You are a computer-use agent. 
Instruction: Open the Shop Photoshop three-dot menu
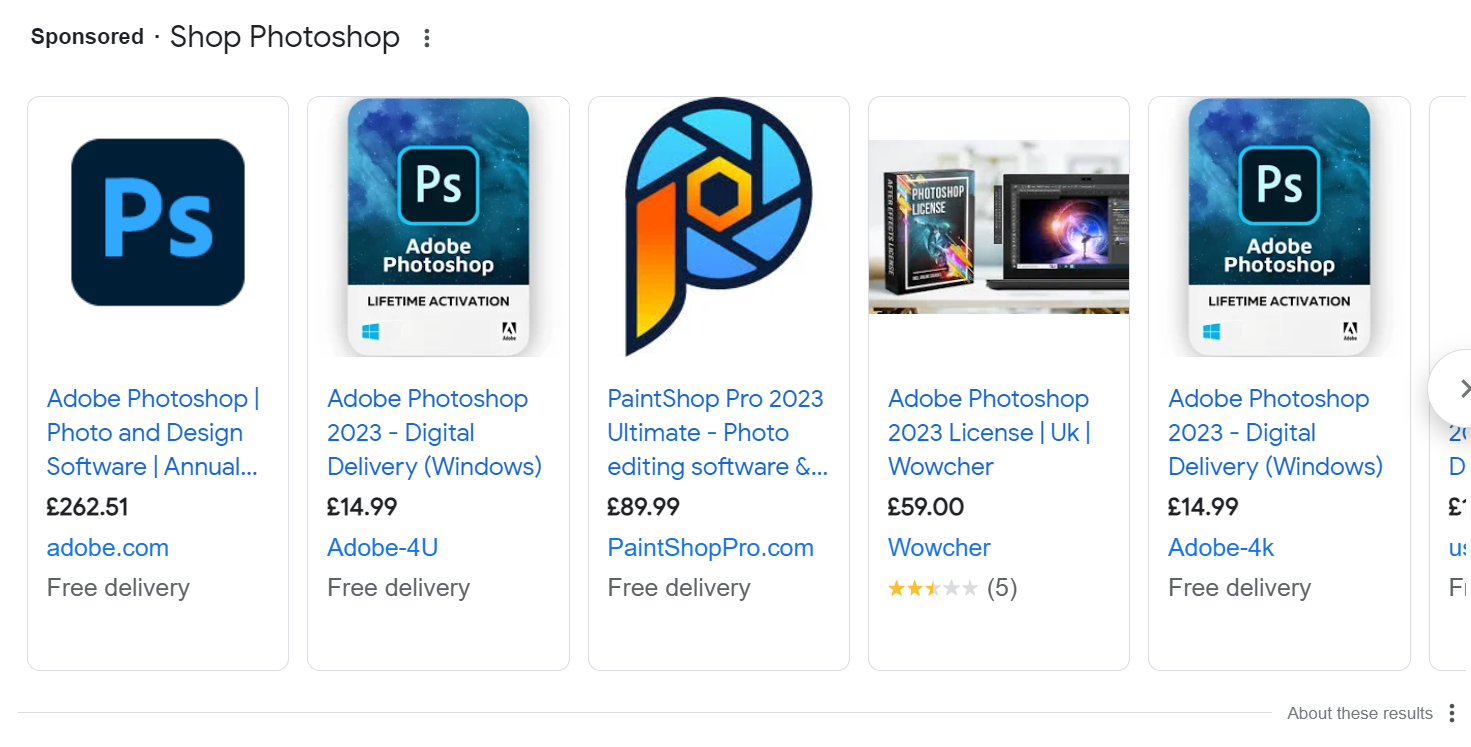427,38
